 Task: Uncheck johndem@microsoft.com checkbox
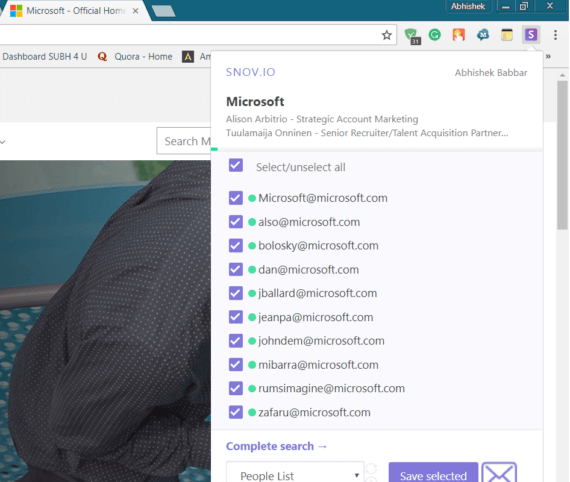(236, 341)
